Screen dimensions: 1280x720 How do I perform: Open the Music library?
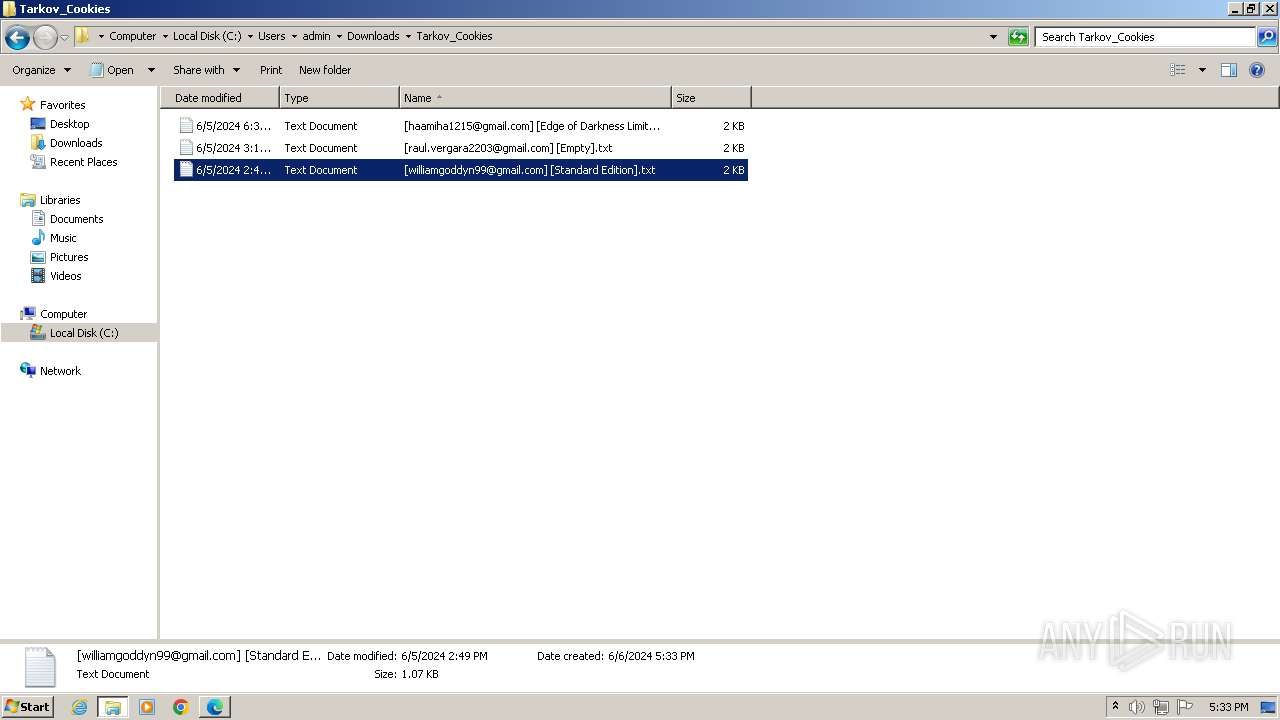pyautogui.click(x=63, y=238)
